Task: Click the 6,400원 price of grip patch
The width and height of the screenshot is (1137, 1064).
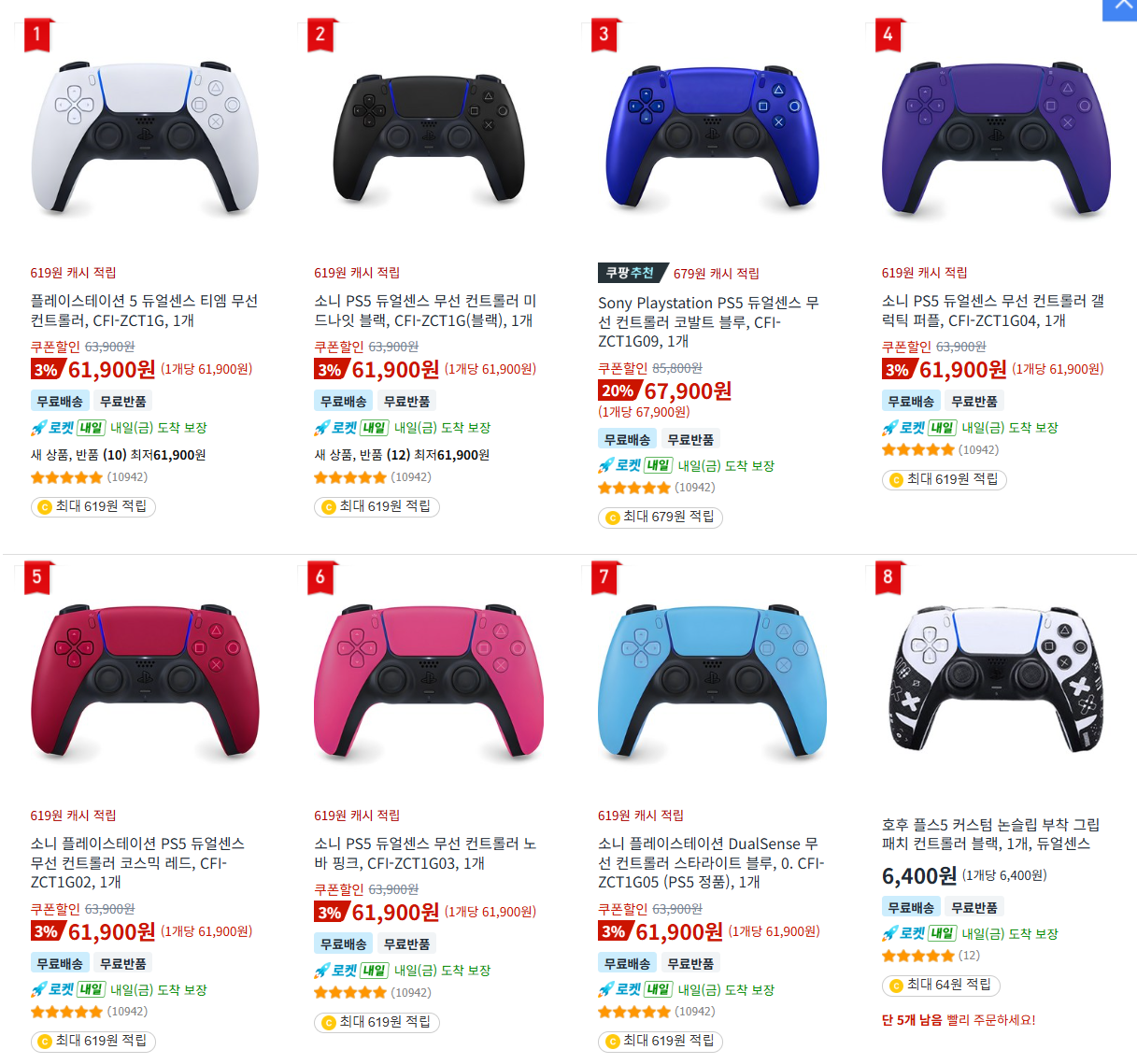Action: 919,876
